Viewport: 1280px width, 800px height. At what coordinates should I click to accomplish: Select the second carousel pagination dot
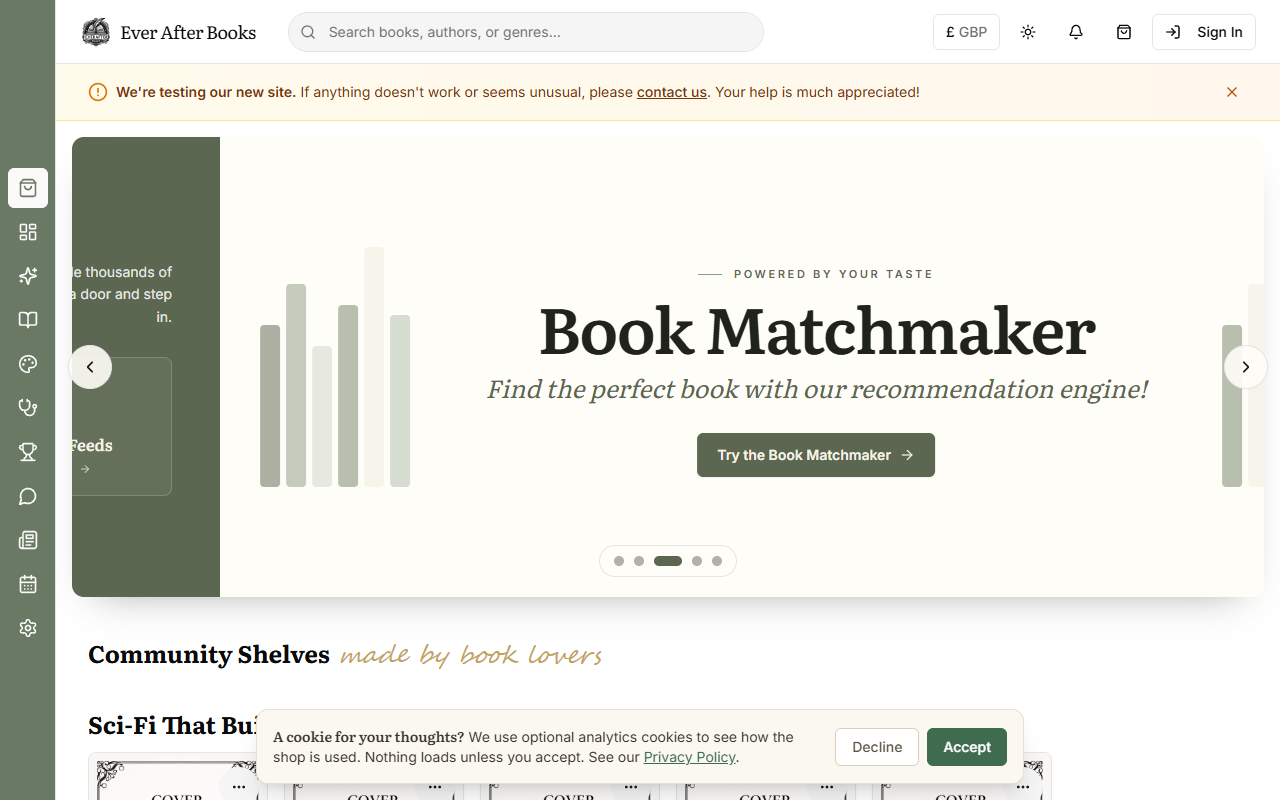point(639,561)
